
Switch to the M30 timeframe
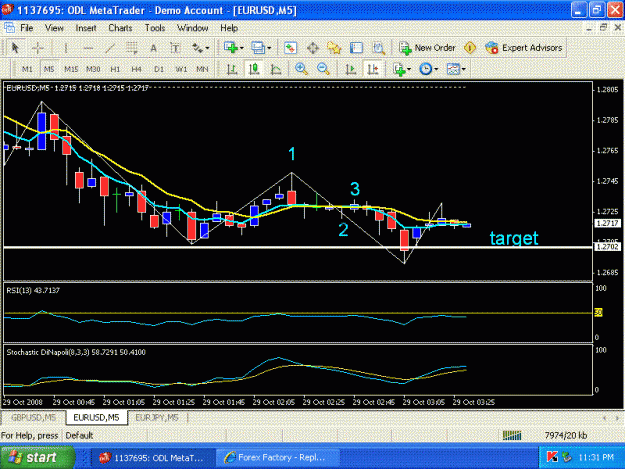[x=93, y=69]
